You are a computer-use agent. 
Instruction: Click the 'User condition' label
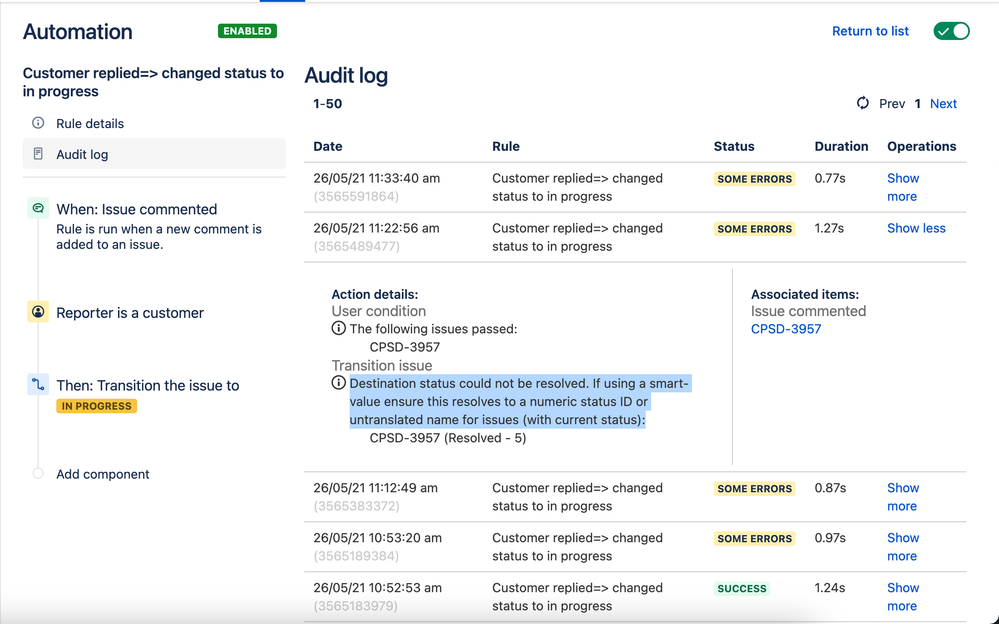pyautogui.click(x=378, y=311)
